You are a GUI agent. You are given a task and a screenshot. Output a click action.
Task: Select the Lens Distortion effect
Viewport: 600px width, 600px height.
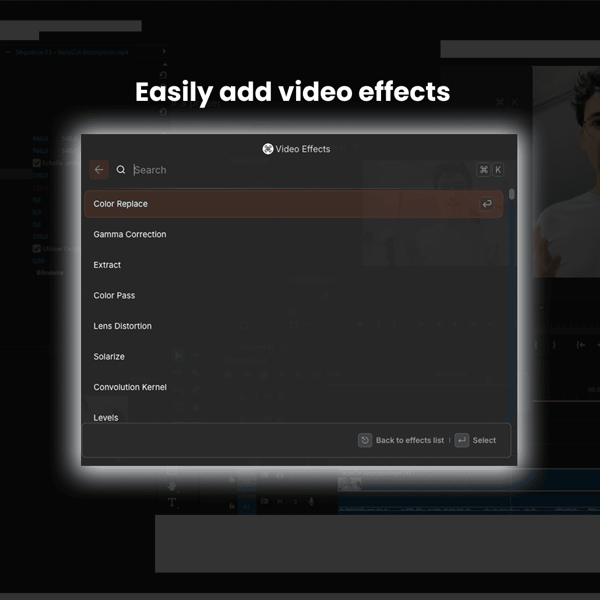pos(293,326)
